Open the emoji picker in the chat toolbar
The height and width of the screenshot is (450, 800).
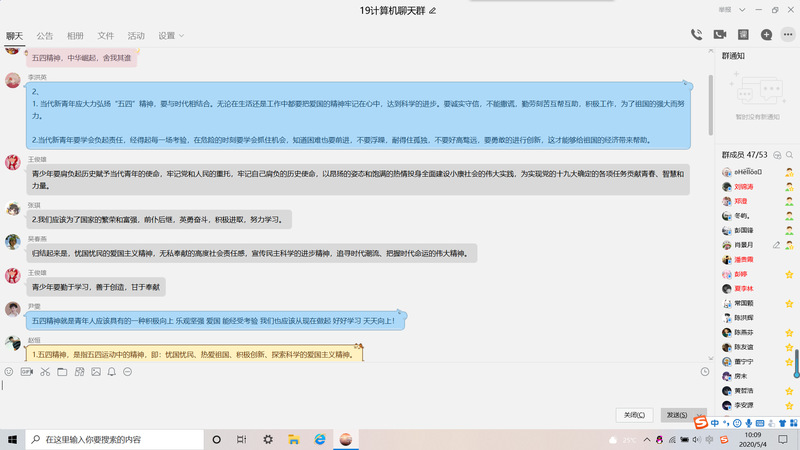pyautogui.click(x=9, y=372)
